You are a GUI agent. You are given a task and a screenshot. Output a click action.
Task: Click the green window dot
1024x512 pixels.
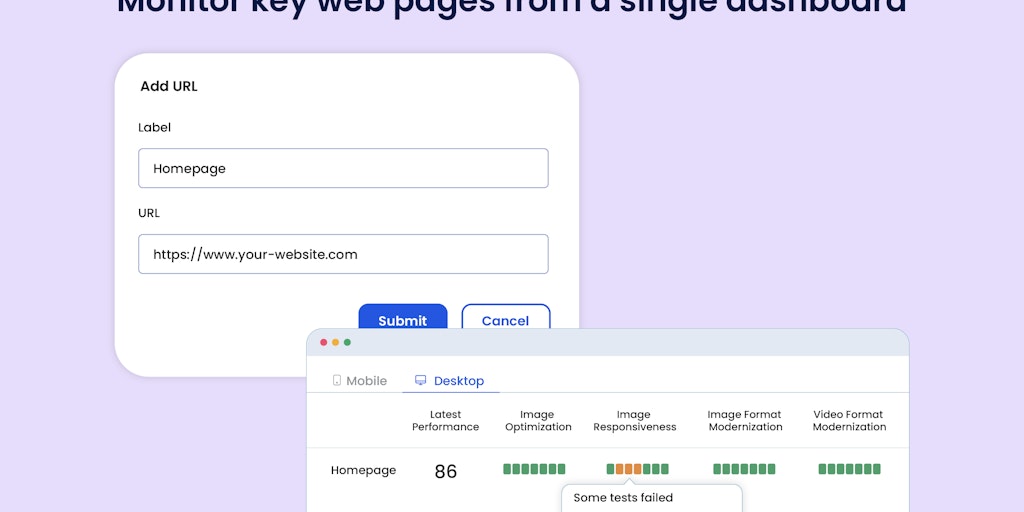click(x=347, y=342)
